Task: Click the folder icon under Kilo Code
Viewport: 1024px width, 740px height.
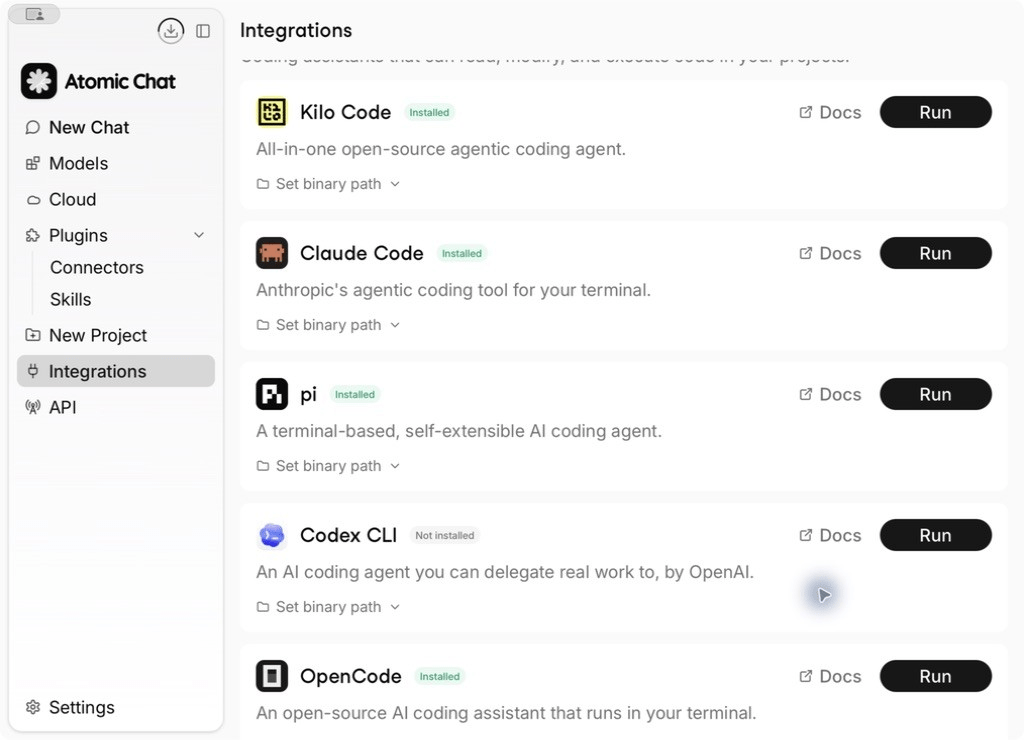Action: tap(263, 184)
